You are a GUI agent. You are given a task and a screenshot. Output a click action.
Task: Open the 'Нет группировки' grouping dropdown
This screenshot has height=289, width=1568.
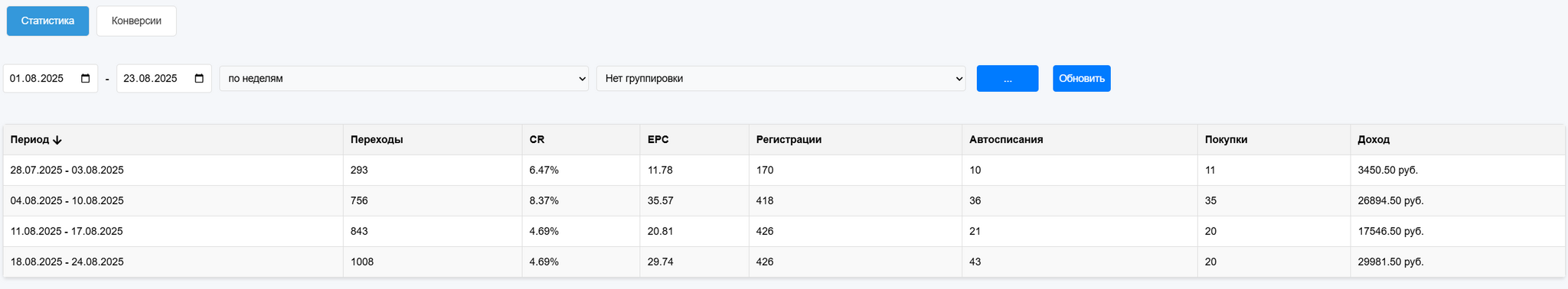pyautogui.click(x=781, y=79)
